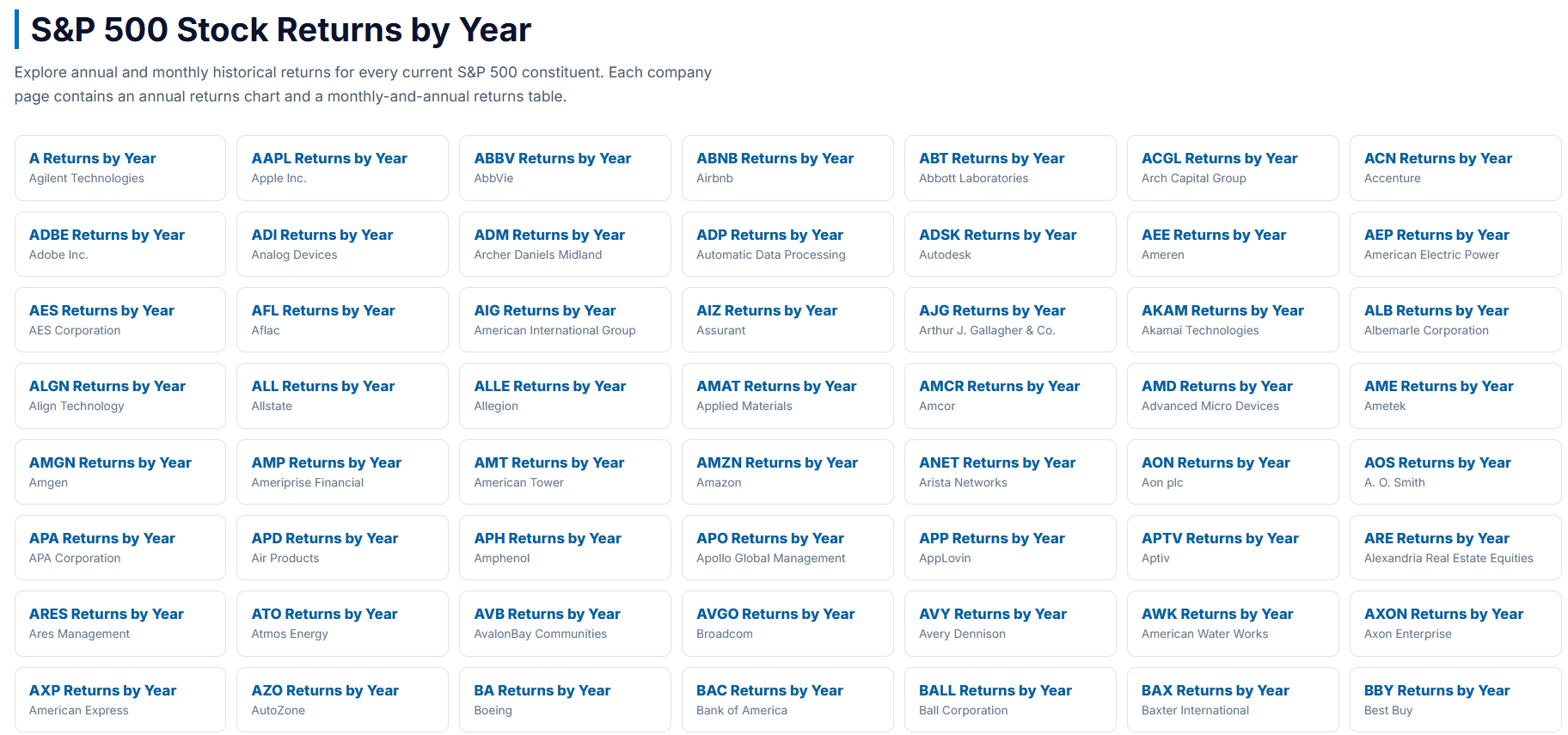Open AIZ Returns by Year
This screenshot has width=1568, height=735.
[x=787, y=320]
